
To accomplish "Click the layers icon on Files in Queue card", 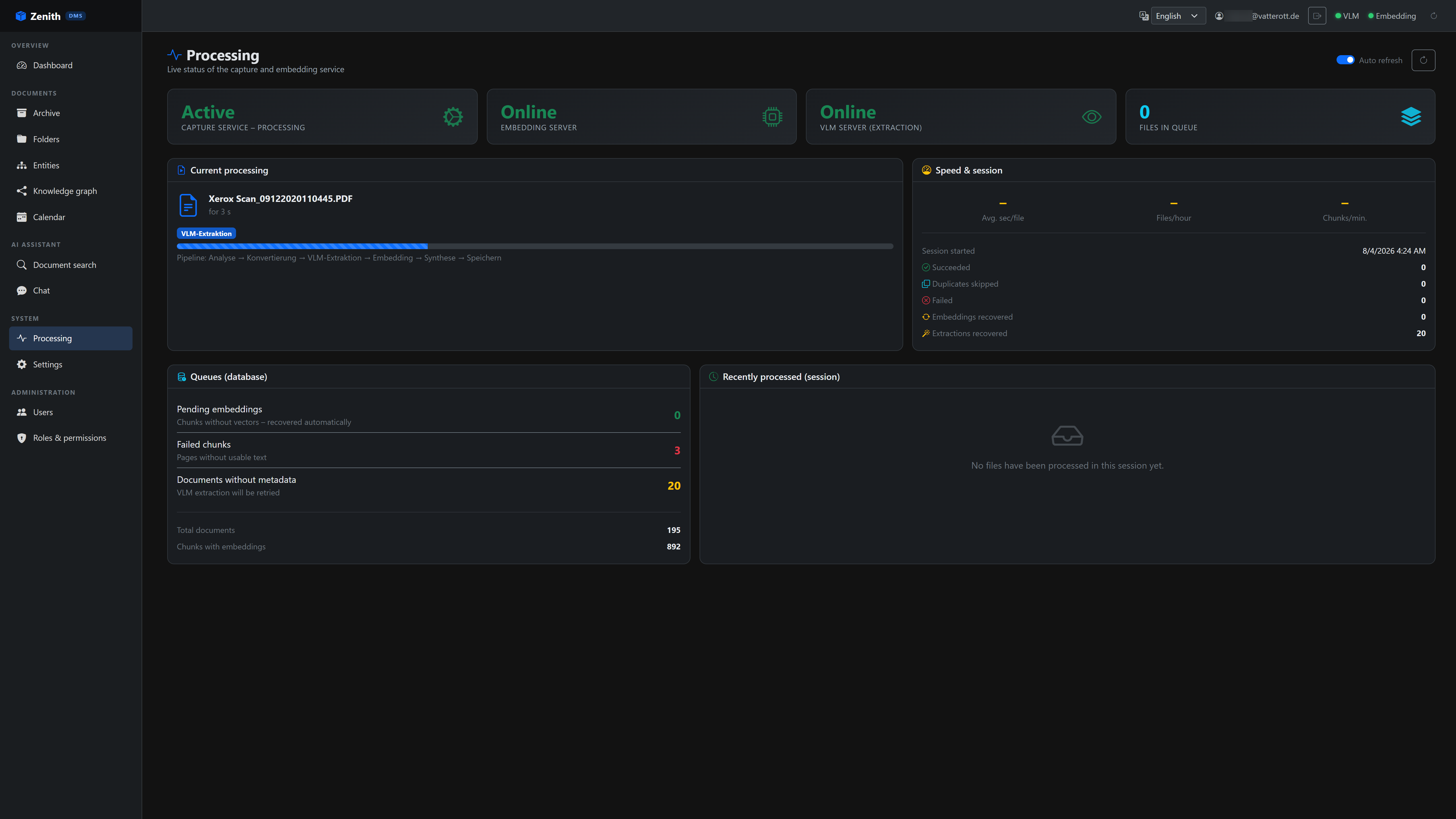I will (x=1411, y=117).
